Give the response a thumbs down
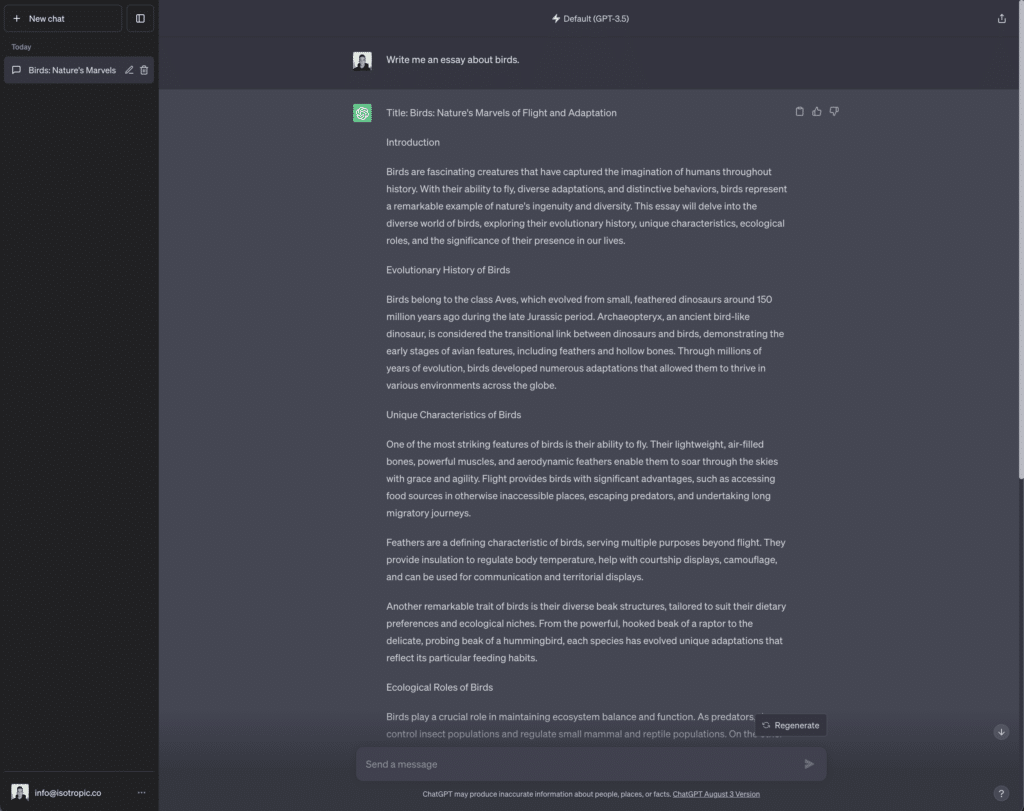 (x=834, y=112)
